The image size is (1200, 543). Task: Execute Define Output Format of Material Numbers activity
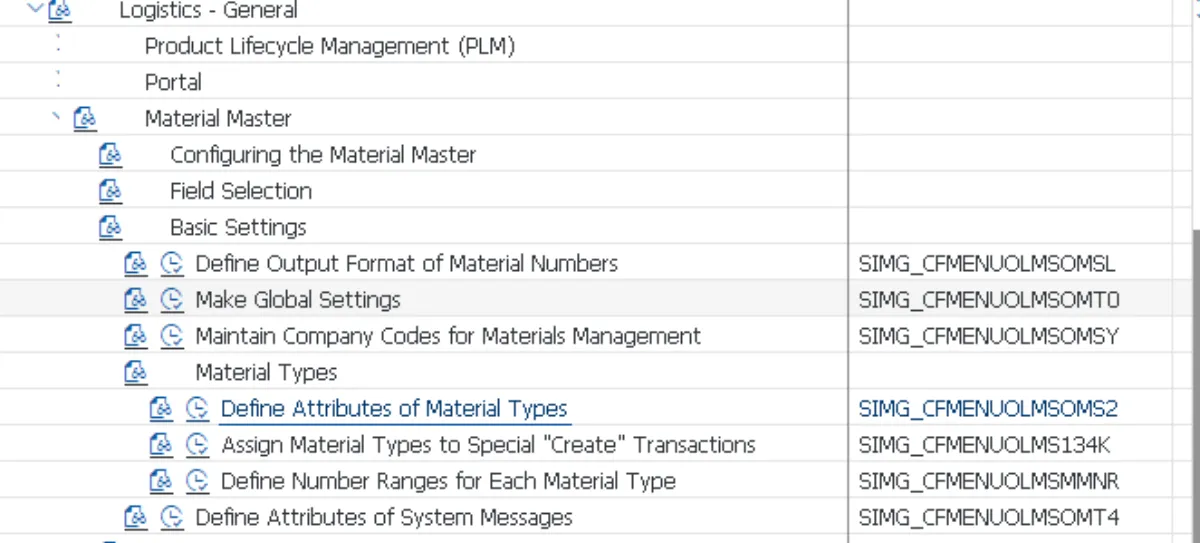pos(172,264)
